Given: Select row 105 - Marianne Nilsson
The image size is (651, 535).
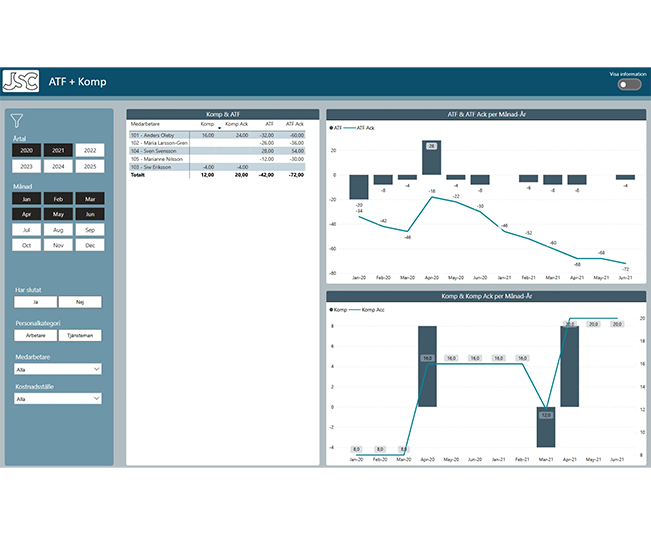Looking at the screenshot, I should pyautogui.click(x=218, y=159).
